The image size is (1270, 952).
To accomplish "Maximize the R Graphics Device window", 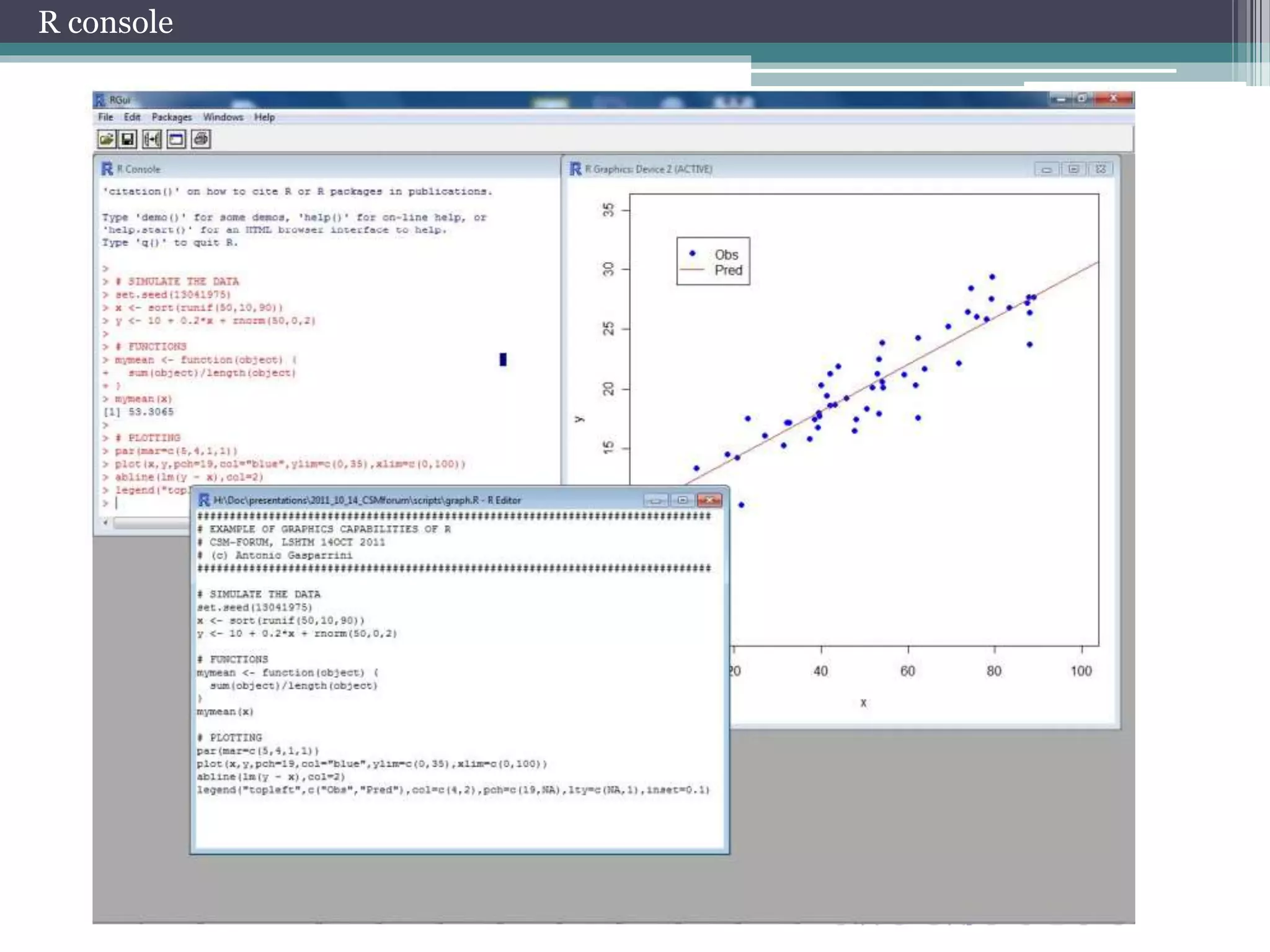I will [1073, 169].
